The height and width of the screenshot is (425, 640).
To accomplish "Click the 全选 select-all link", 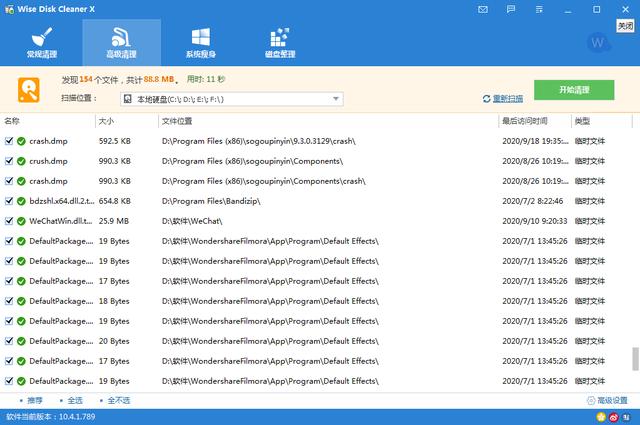I will (75, 401).
